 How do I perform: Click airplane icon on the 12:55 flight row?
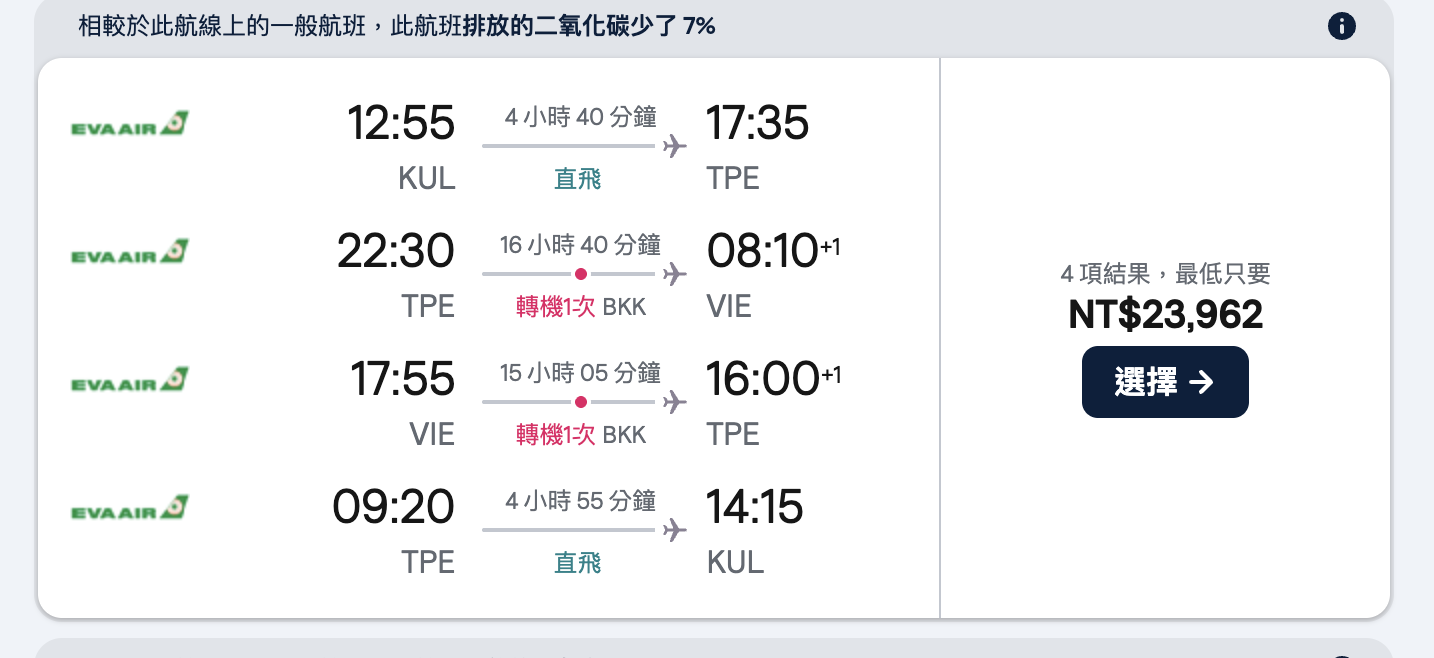pyautogui.click(x=675, y=146)
